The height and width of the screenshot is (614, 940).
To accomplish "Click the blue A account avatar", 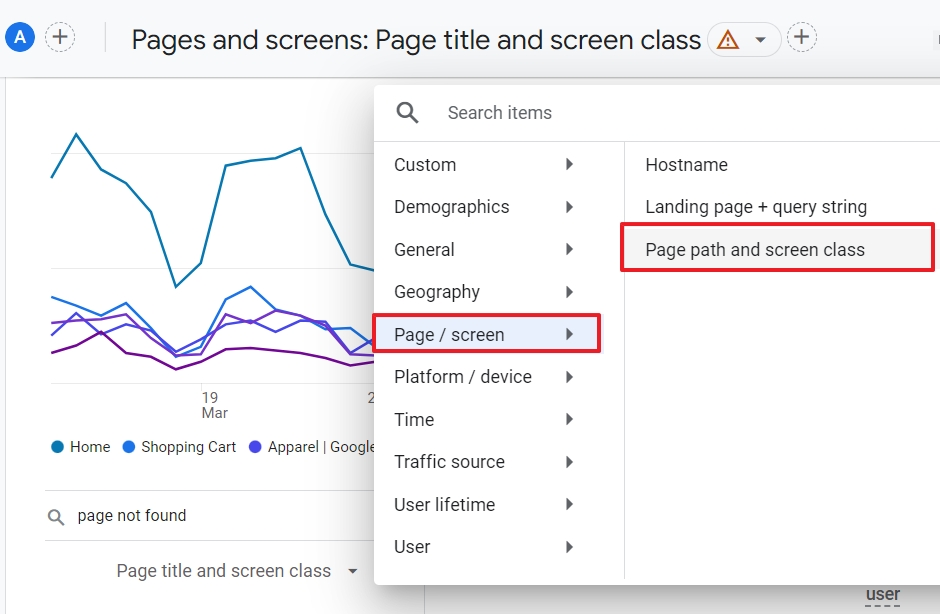I will (19, 37).
